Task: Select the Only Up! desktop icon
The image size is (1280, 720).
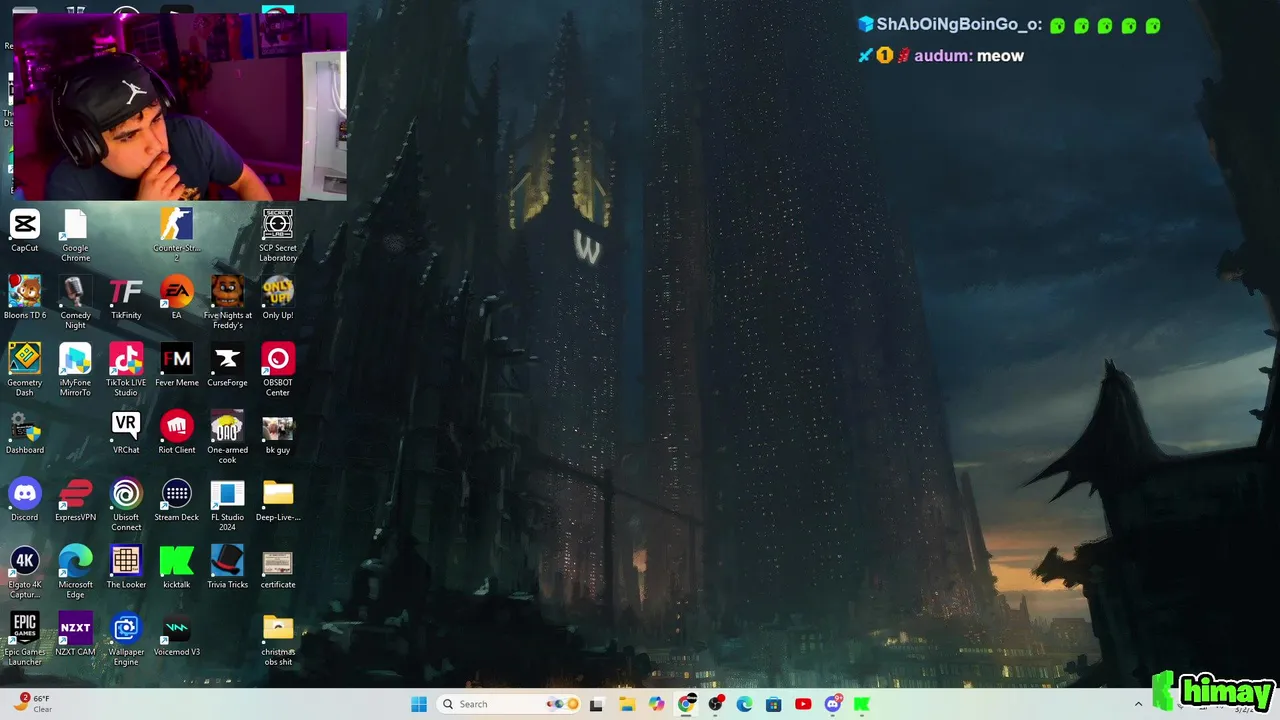Action: (x=278, y=298)
